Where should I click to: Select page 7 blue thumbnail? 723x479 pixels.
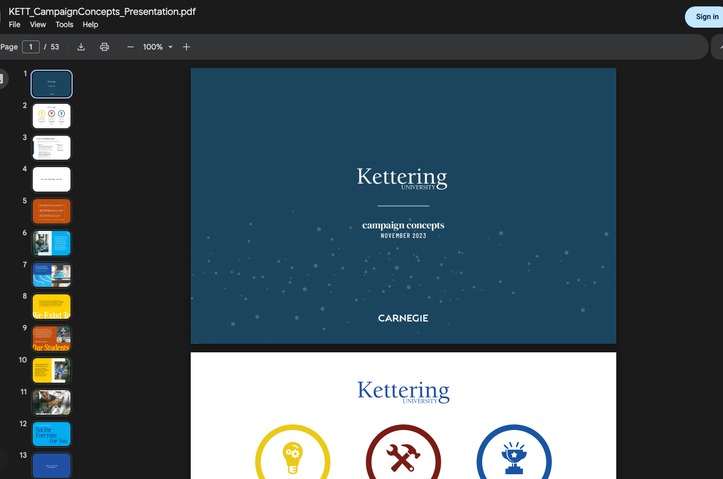[52, 275]
